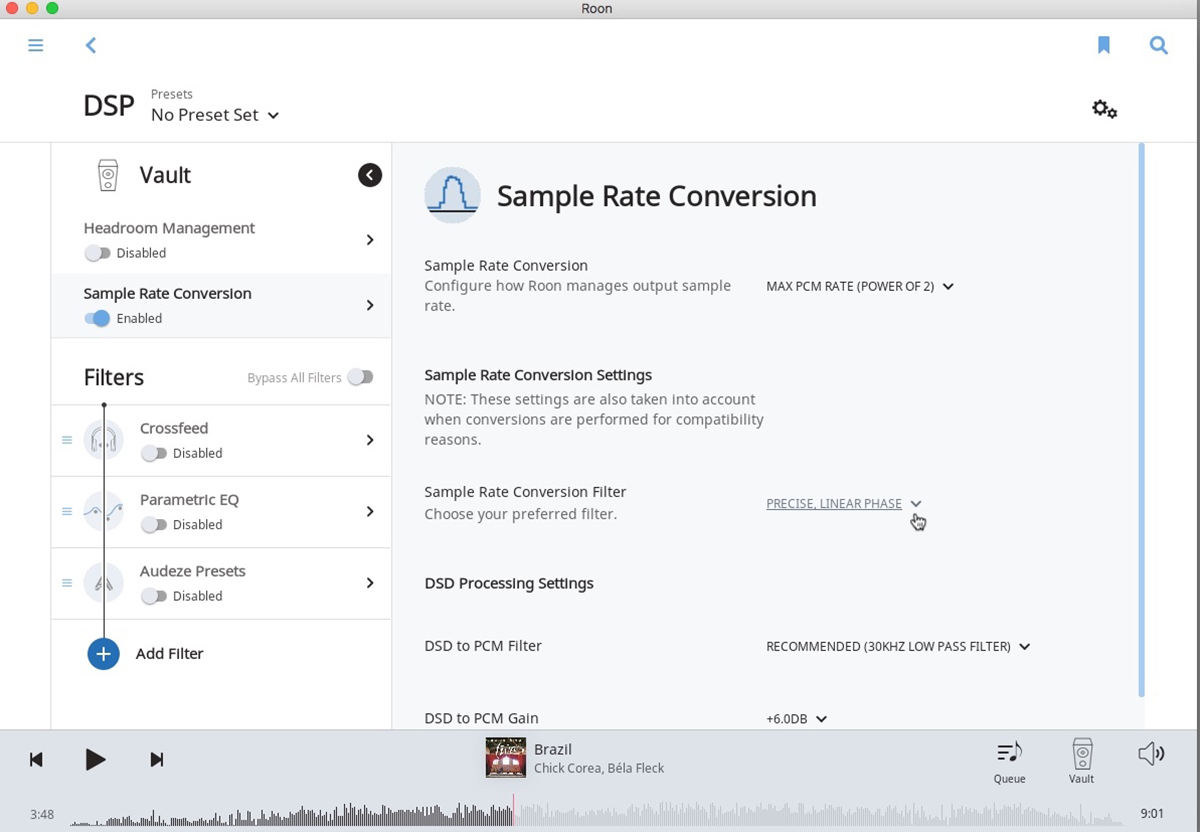This screenshot has height=832, width=1200.
Task: Click the DSD Processing Settings heading
Action: click(509, 583)
